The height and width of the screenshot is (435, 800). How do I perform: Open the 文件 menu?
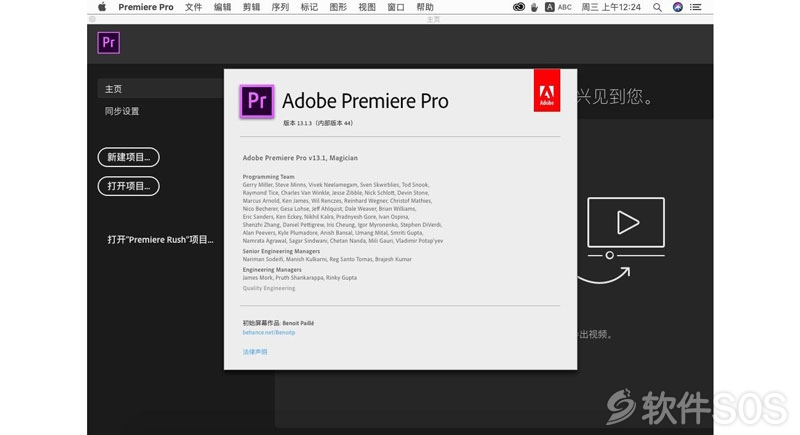193,7
